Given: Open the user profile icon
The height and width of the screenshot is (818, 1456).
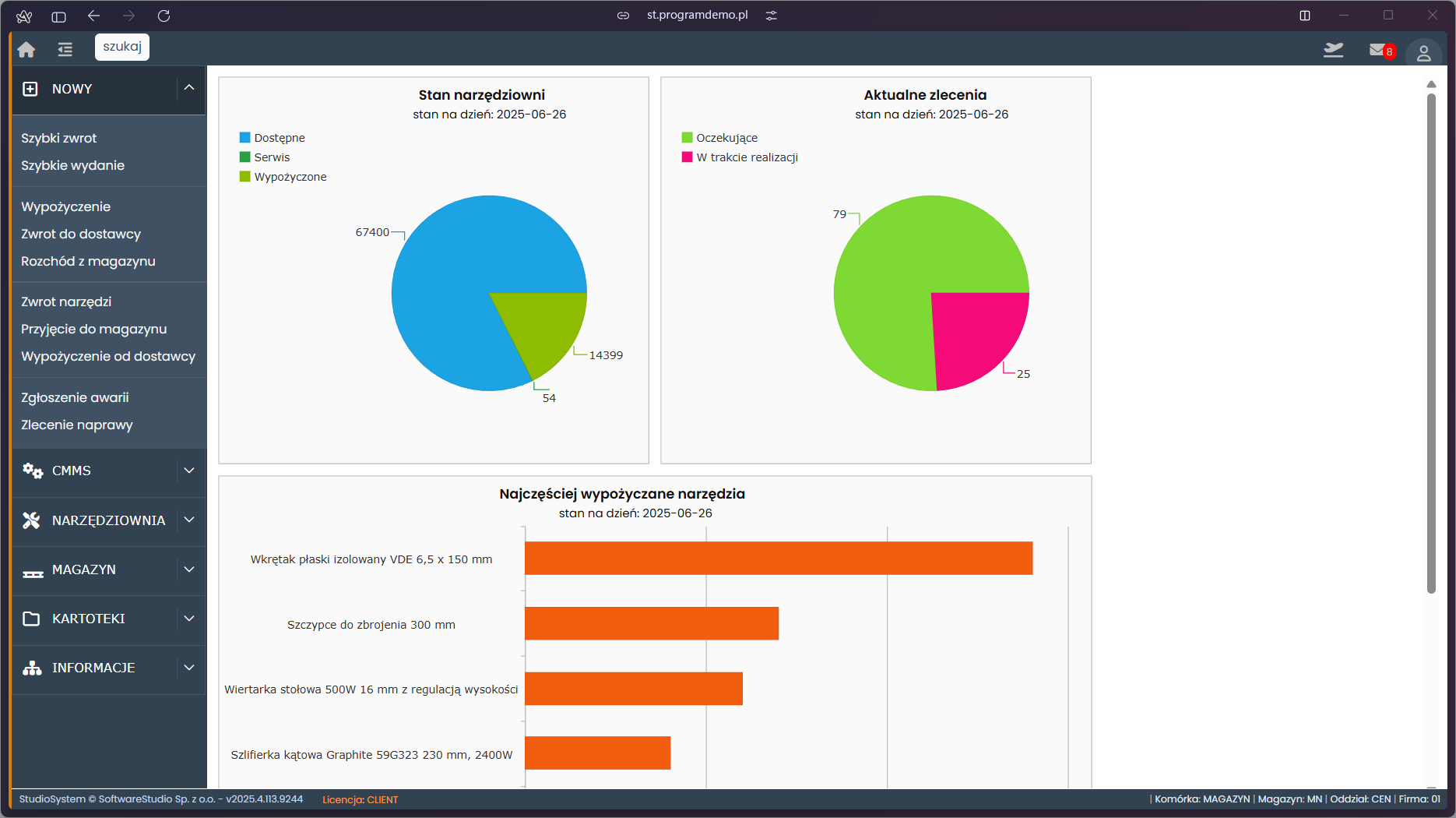Looking at the screenshot, I should click(1423, 53).
